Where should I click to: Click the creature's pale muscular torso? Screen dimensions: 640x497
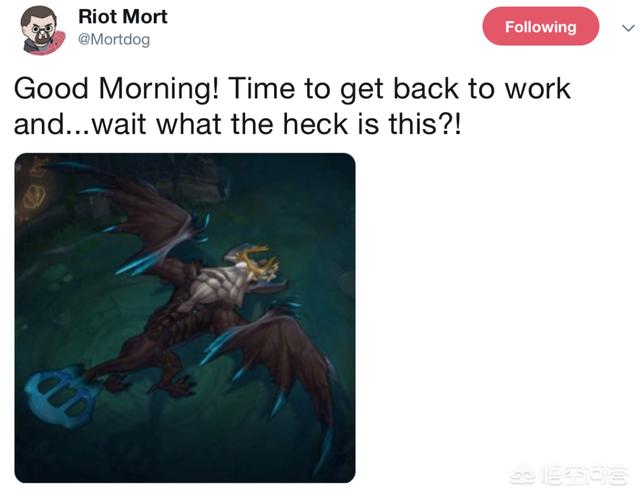tap(220, 289)
